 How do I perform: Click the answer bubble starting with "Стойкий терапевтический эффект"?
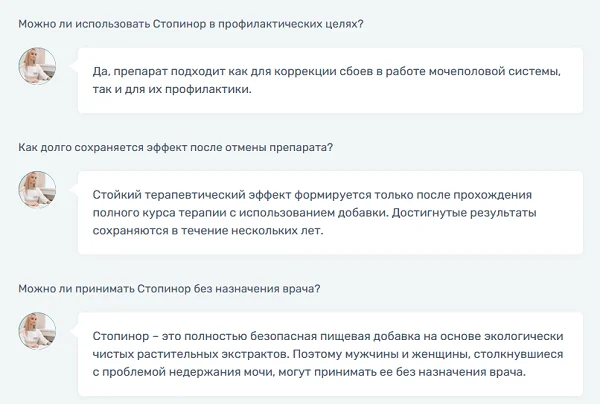pyautogui.click(x=330, y=212)
